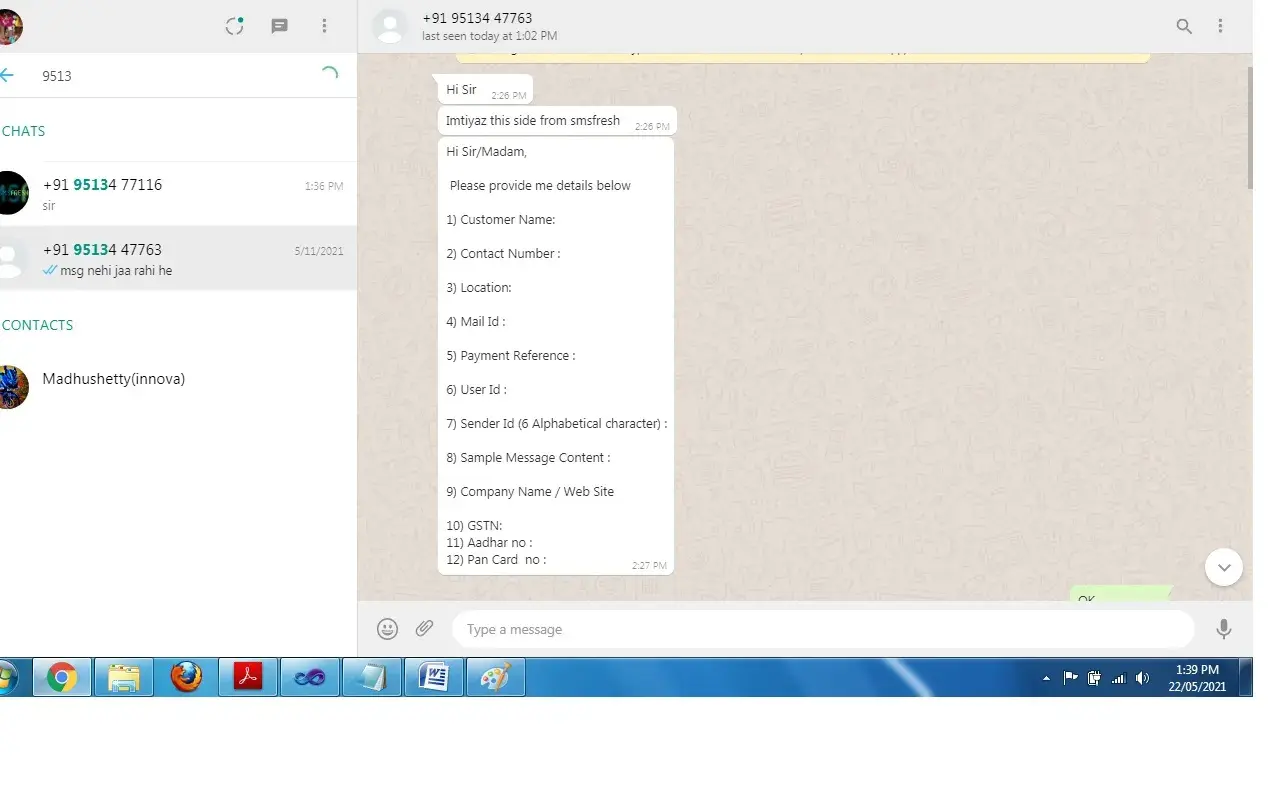1280x800 pixels.
Task: Click the Type a message field
Action: click(820, 630)
